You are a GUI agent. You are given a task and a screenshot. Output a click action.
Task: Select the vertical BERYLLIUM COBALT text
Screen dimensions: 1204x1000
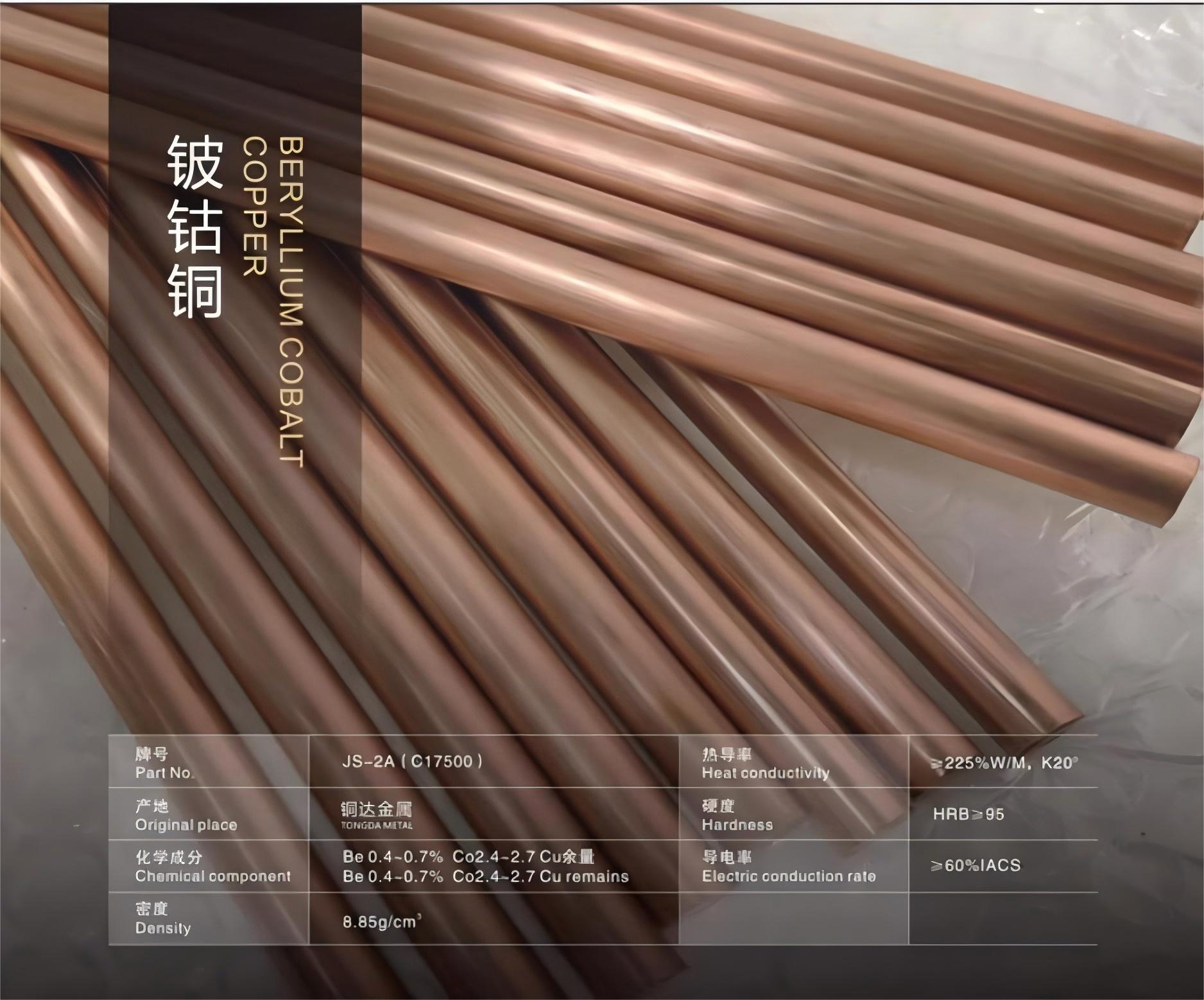290,302
